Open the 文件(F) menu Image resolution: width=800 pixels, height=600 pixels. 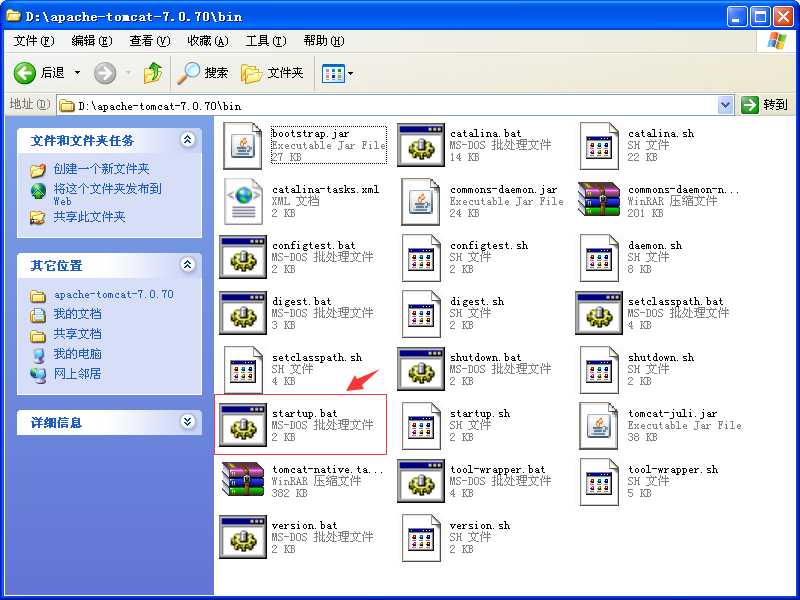coord(34,41)
